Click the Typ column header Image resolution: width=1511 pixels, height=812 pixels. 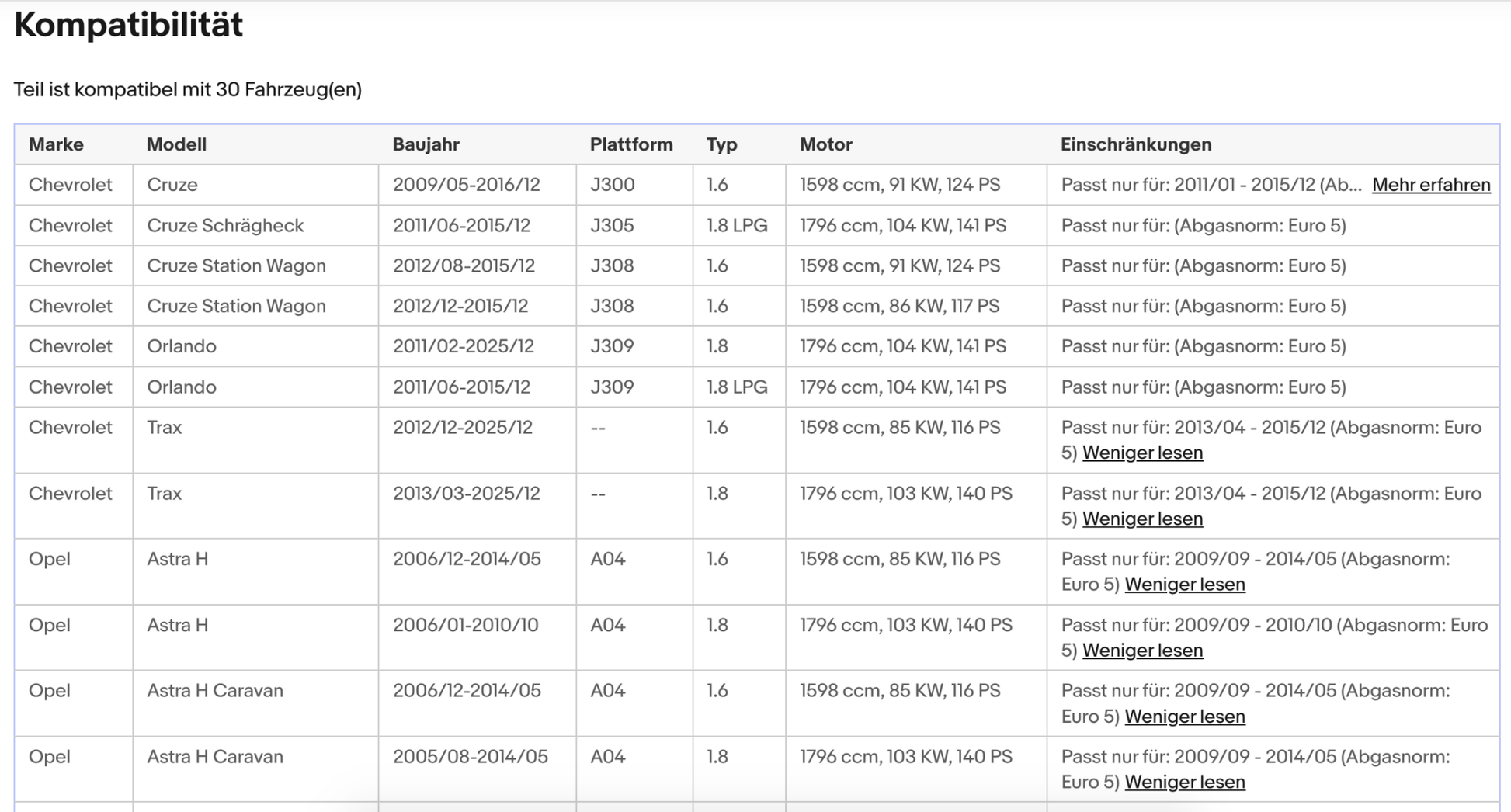pos(721,144)
